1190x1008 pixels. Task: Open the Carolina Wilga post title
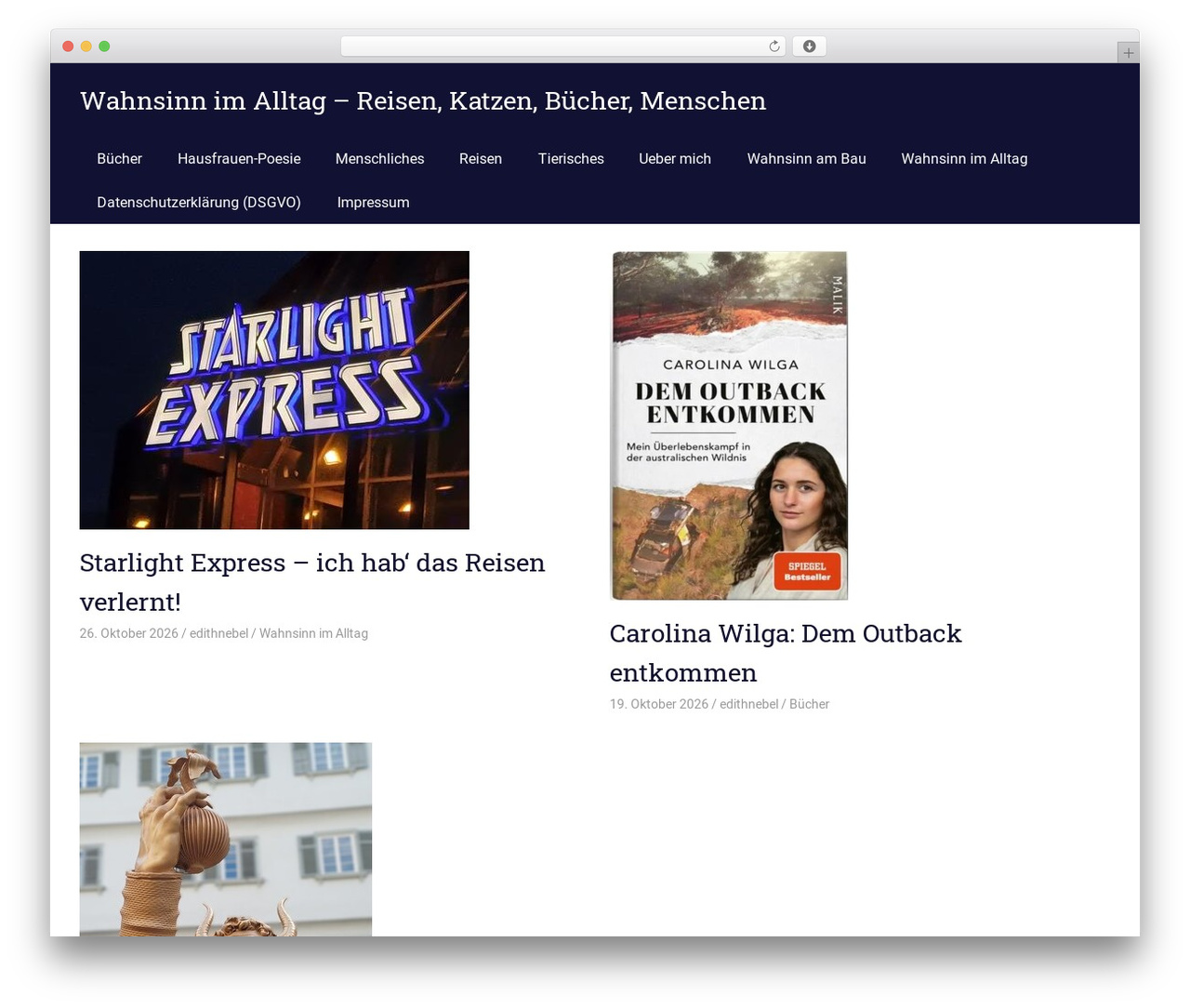[786, 653]
